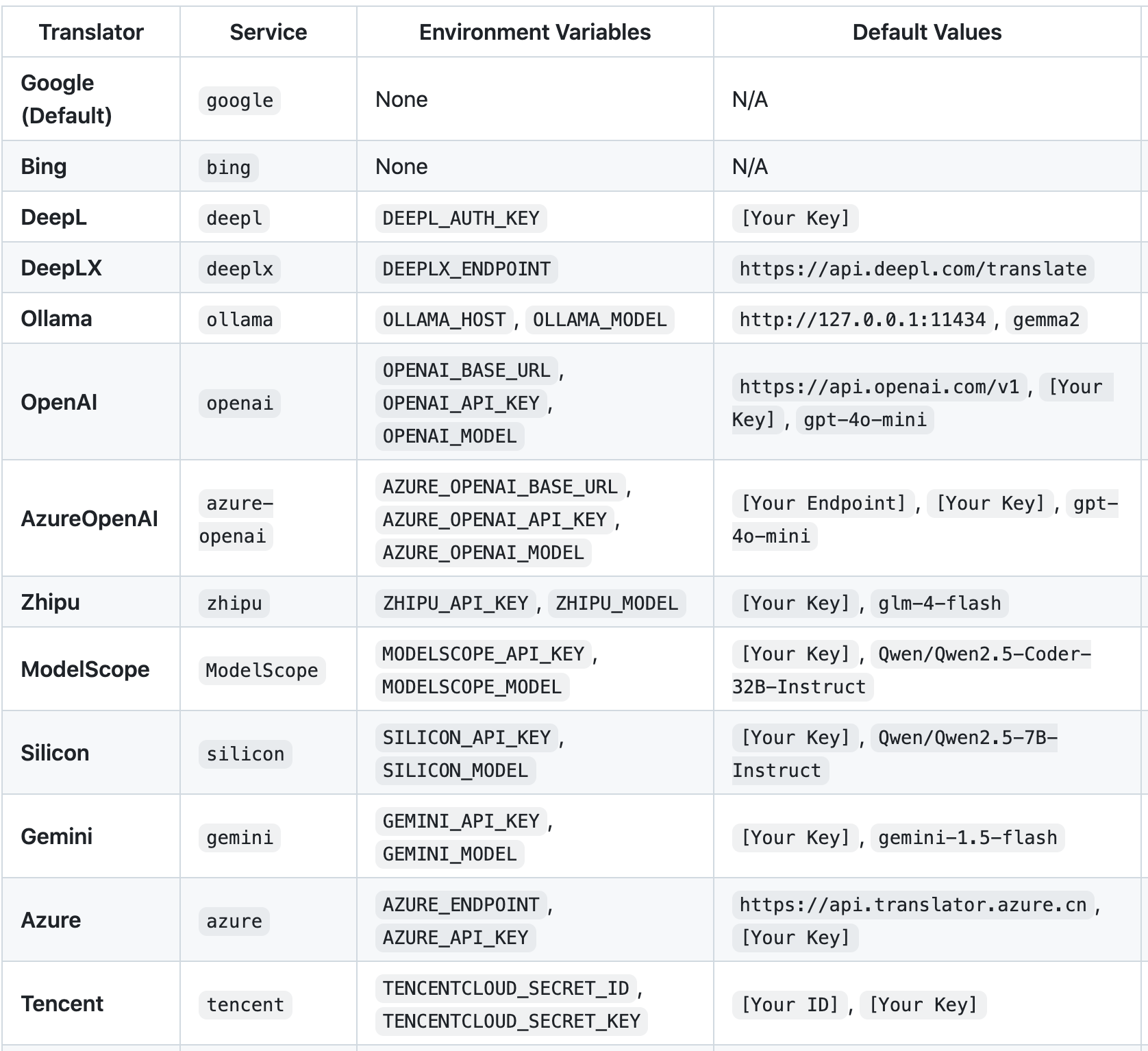Click the azure-openai service code
The width and height of the screenshot is (1148, 1051).
(x=236, y=519)
